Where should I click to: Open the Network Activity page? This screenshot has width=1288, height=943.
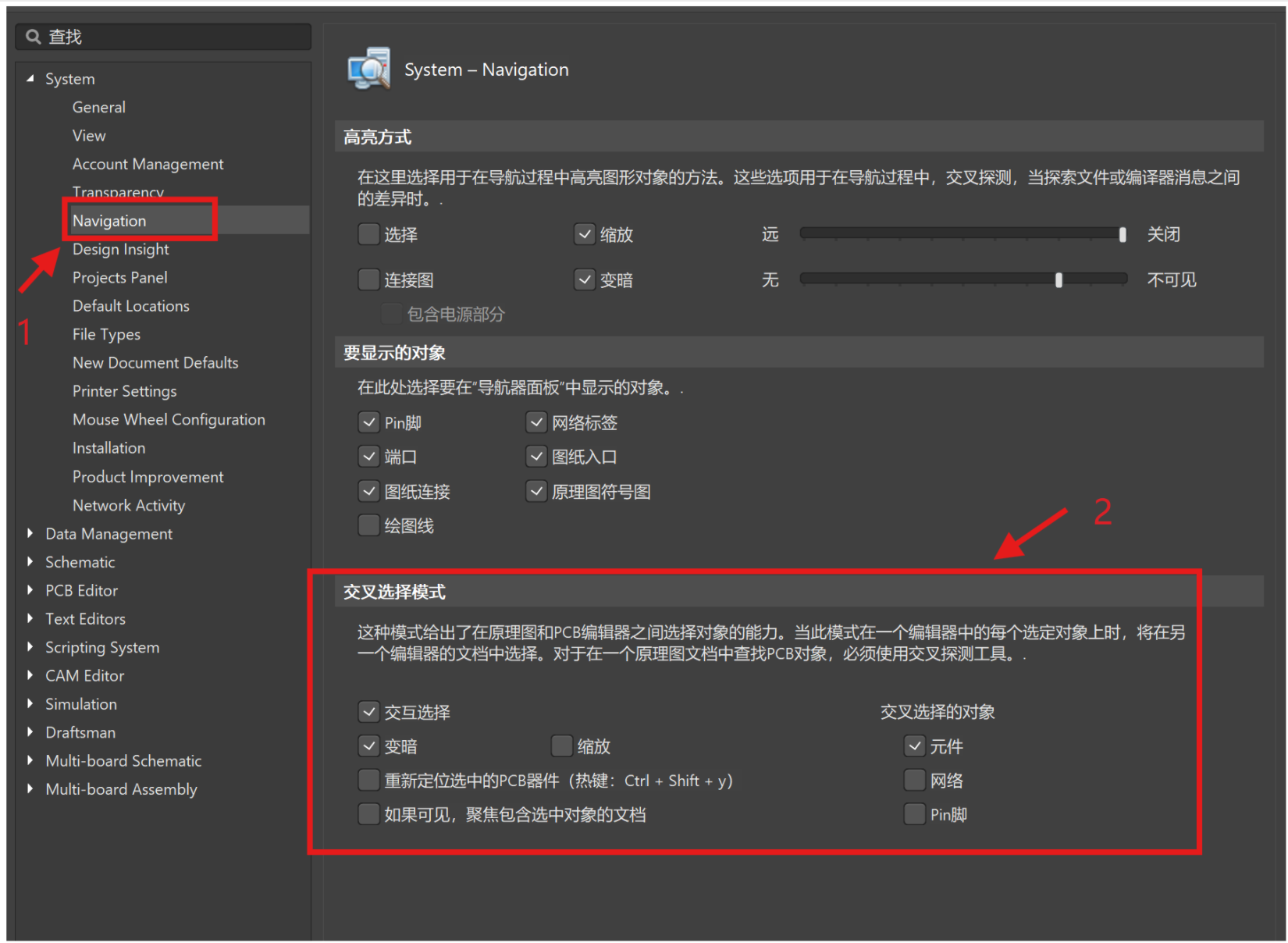point(129,505)
